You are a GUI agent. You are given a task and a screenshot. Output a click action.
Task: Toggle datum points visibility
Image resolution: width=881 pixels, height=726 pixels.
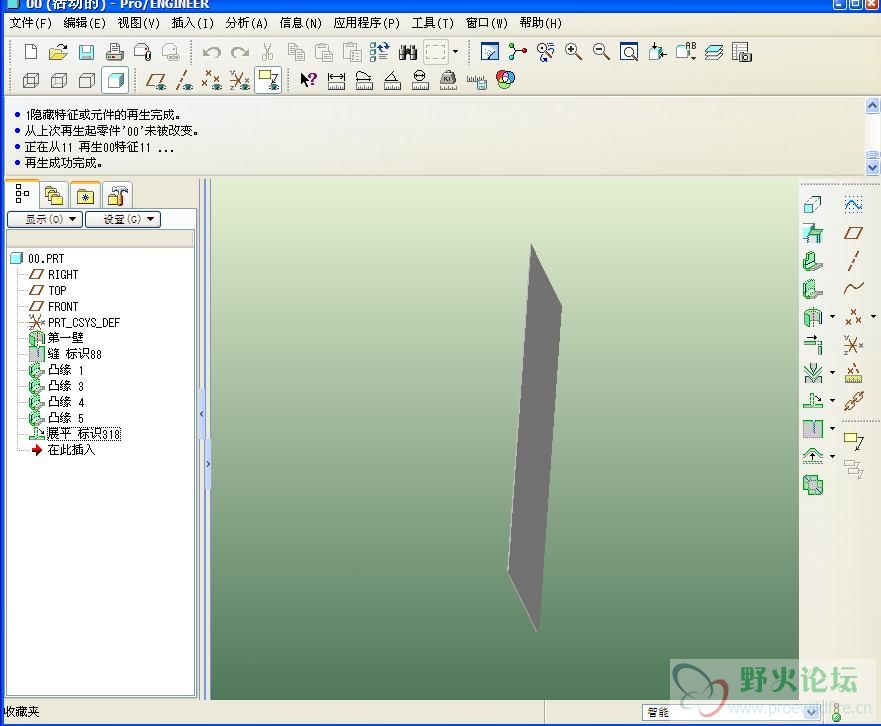coord(211,80)
